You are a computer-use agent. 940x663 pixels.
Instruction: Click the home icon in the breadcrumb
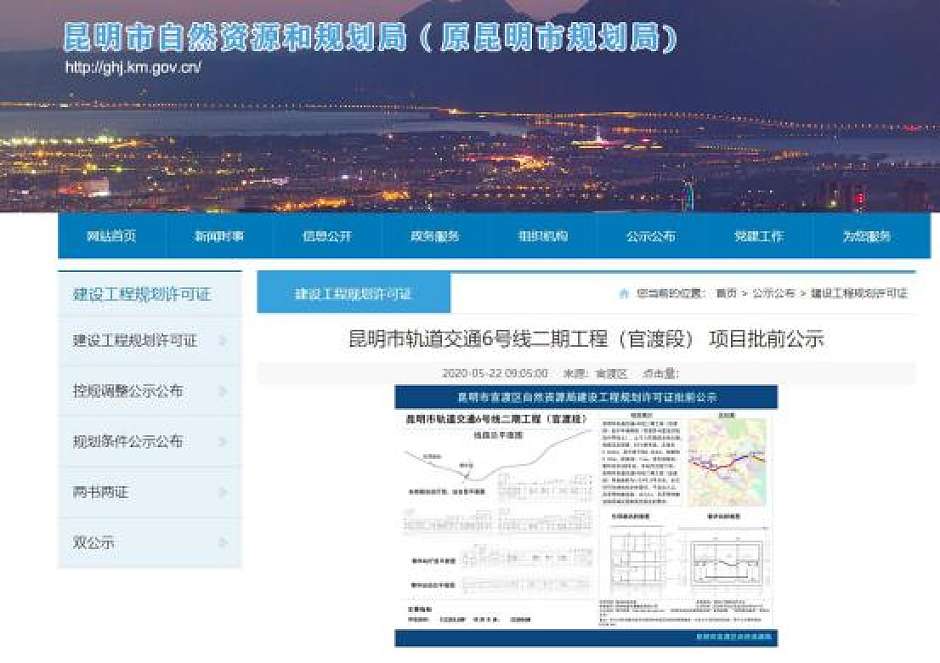624,294
